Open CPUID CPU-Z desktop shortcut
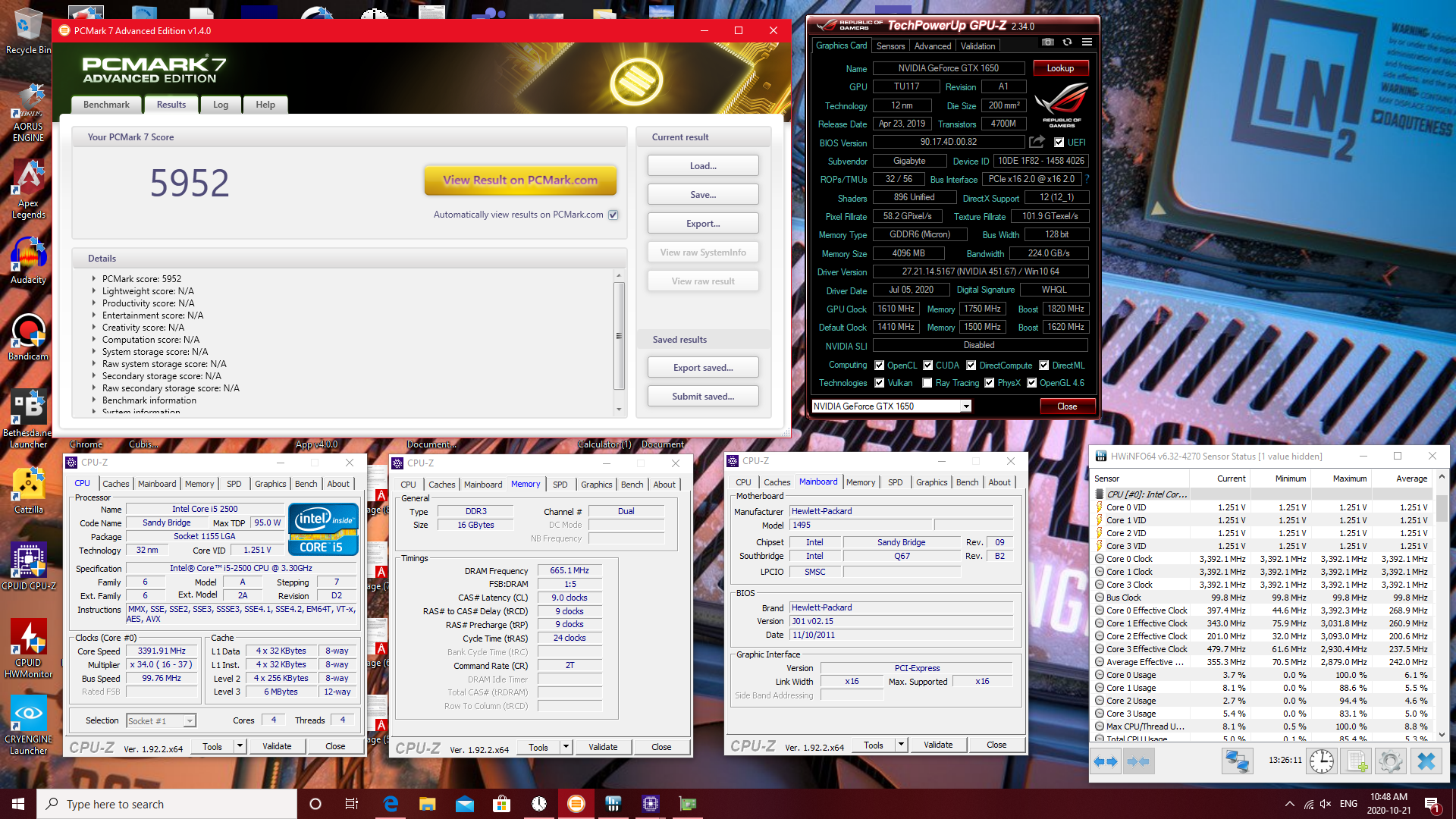The width and height of the screenshot is (1456, 819). click(x=28, y=566)
